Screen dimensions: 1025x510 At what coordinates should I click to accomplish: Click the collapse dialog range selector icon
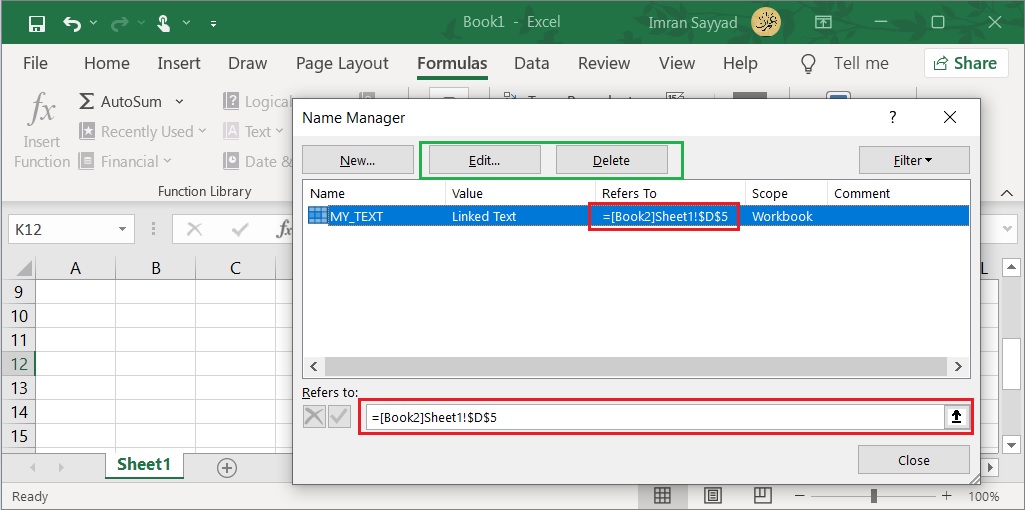[956, 416]
